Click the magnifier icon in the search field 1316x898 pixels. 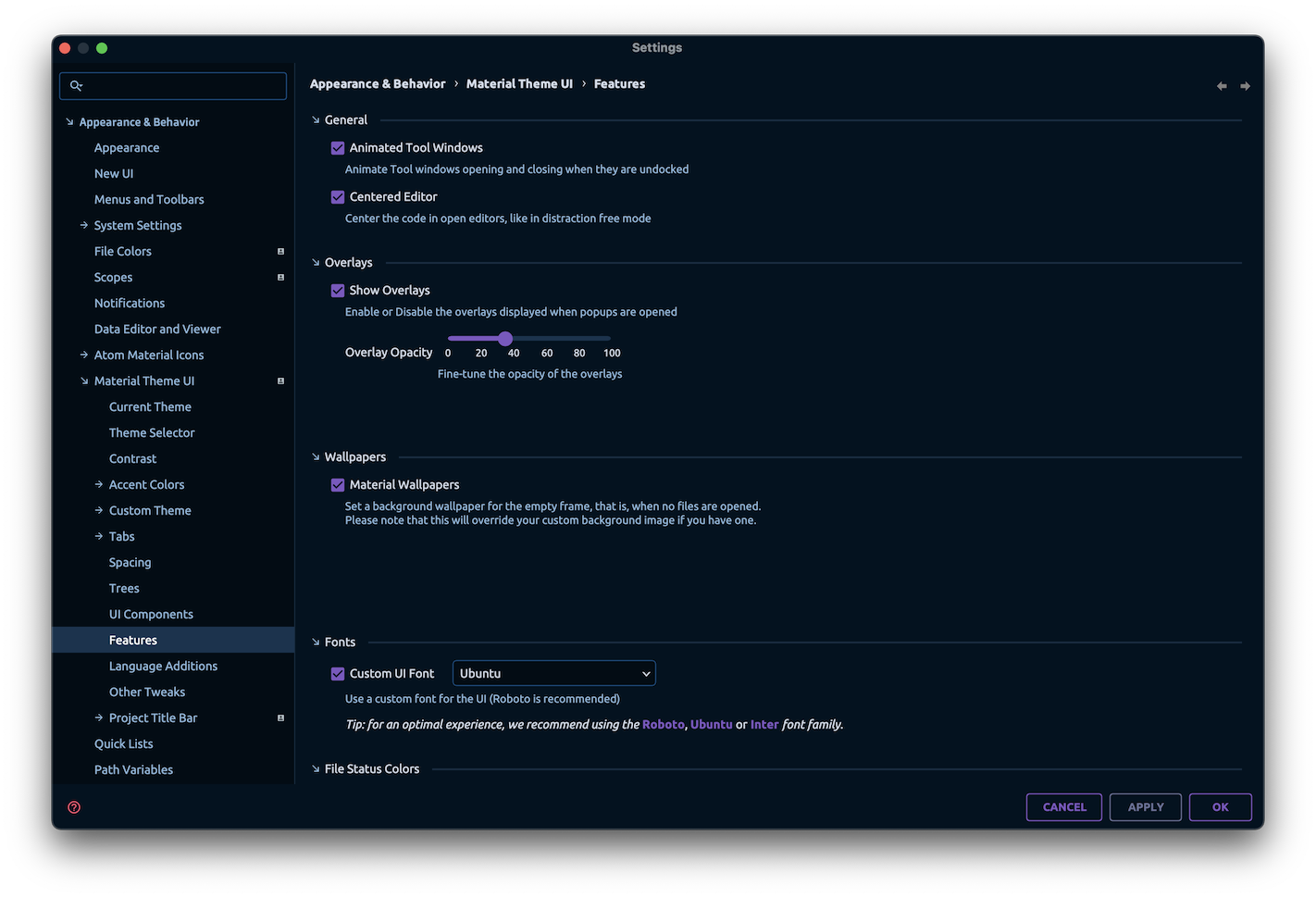point(78,85)
